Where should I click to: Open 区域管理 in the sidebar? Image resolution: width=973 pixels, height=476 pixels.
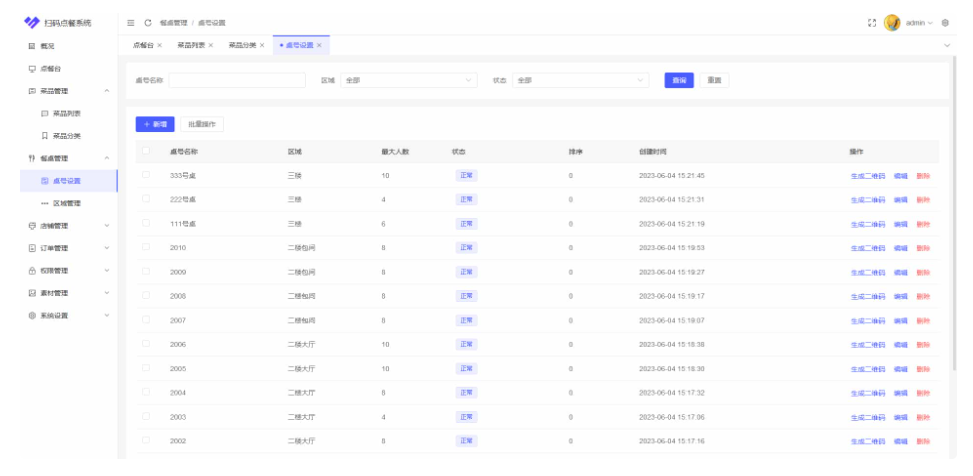(68, 203)
